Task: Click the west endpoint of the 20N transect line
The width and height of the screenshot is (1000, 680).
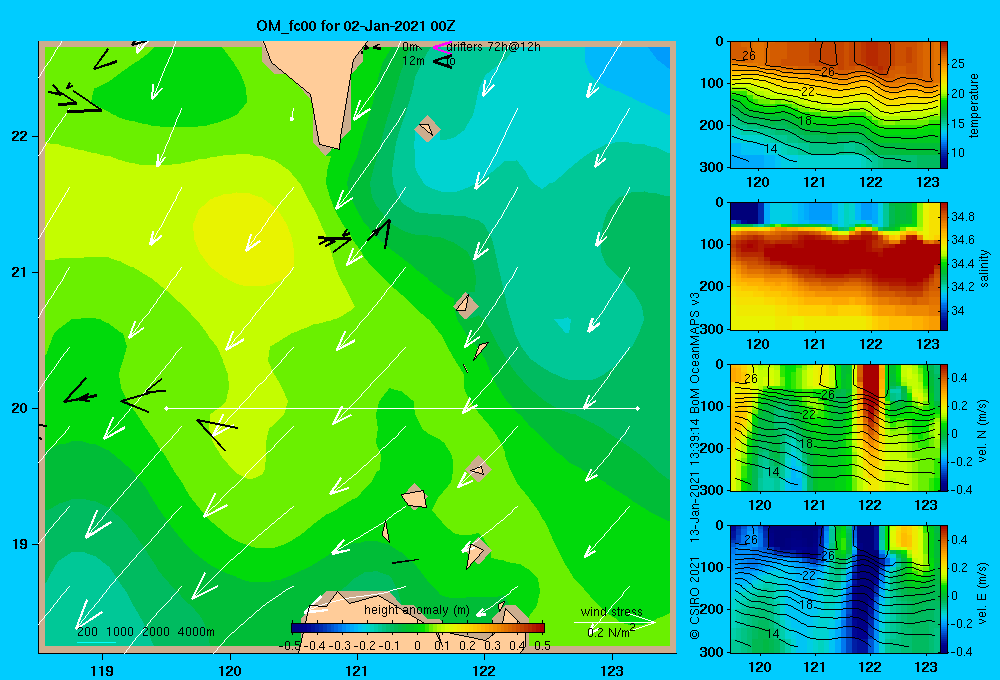Action: point(166,408)
